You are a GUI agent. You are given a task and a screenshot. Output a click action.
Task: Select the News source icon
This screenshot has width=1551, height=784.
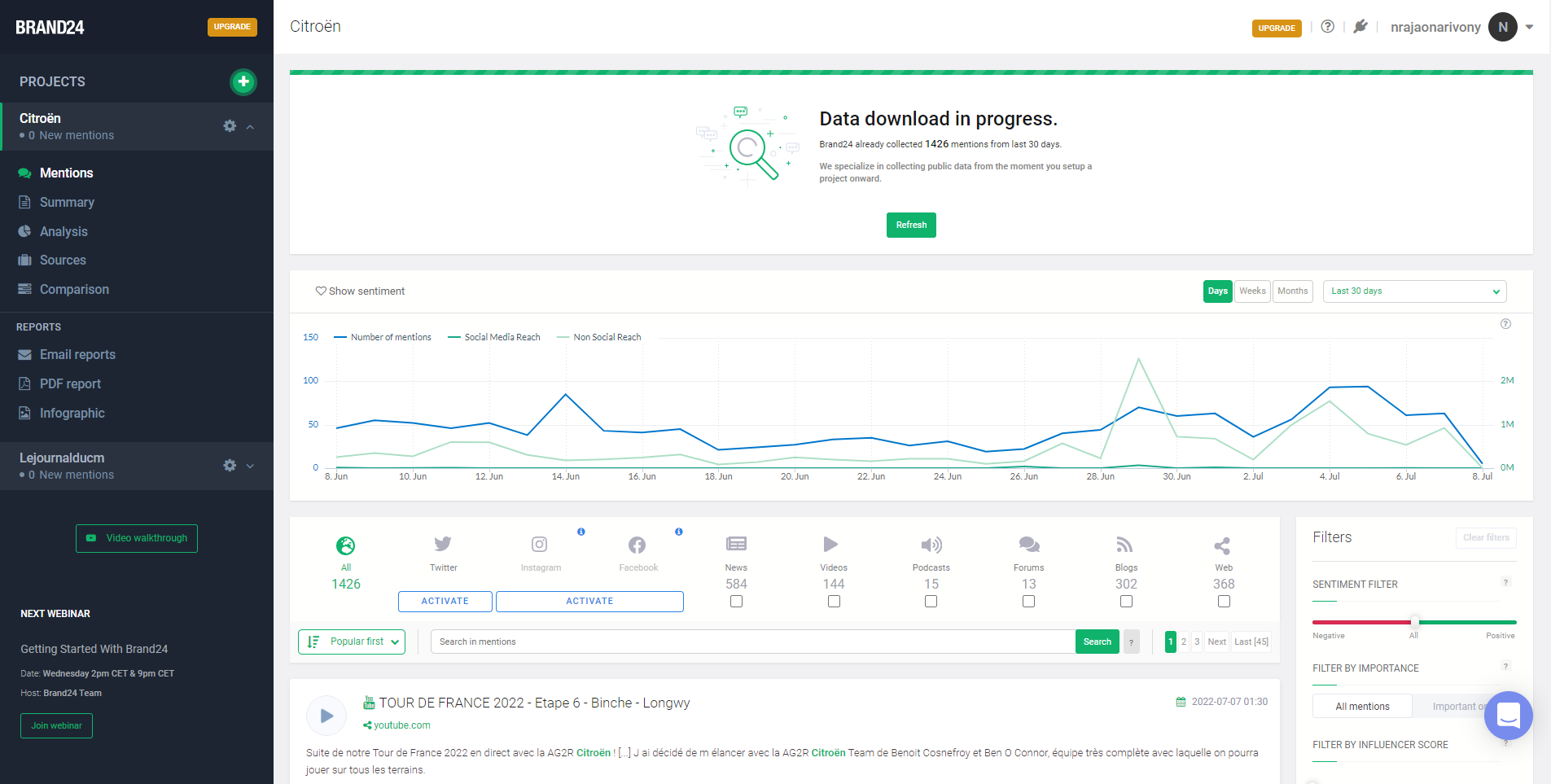click(736, 544)
